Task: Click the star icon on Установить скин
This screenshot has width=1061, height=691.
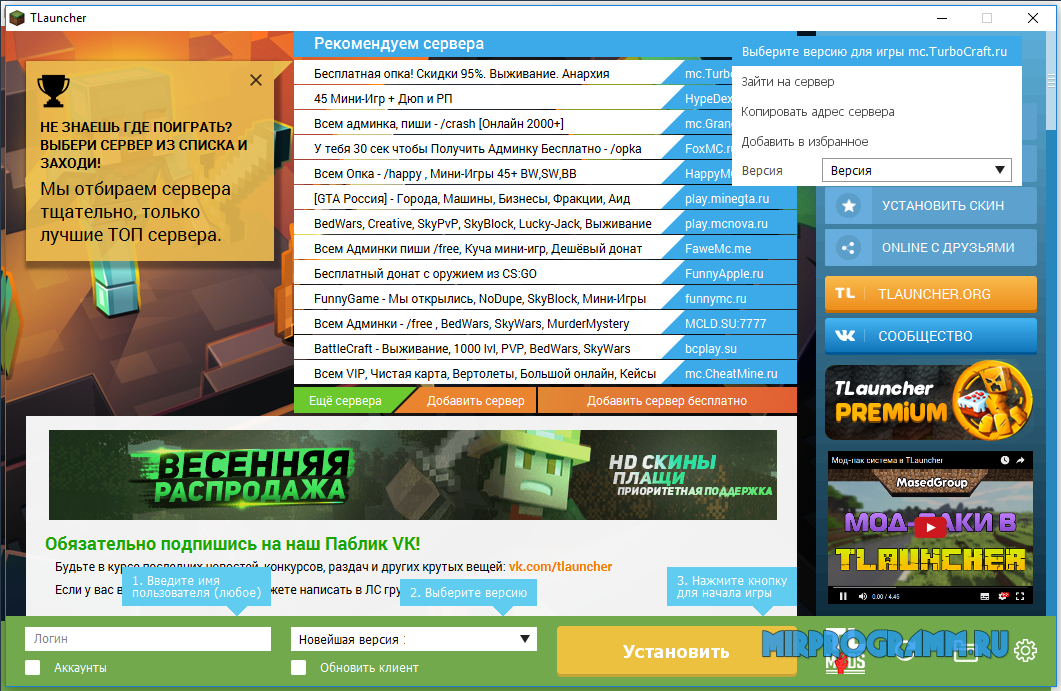Action: [x=849, y=205]
